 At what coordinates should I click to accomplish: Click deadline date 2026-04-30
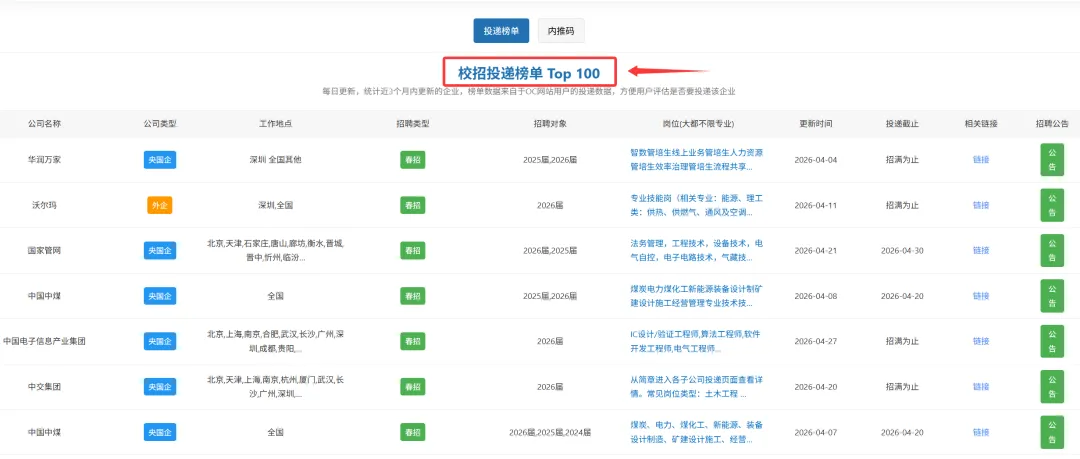click(x=902, y=250)
